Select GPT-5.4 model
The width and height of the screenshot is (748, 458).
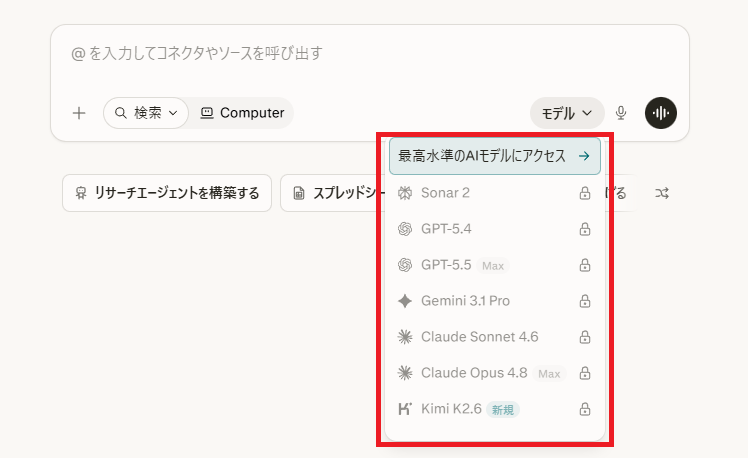point(495,229)
